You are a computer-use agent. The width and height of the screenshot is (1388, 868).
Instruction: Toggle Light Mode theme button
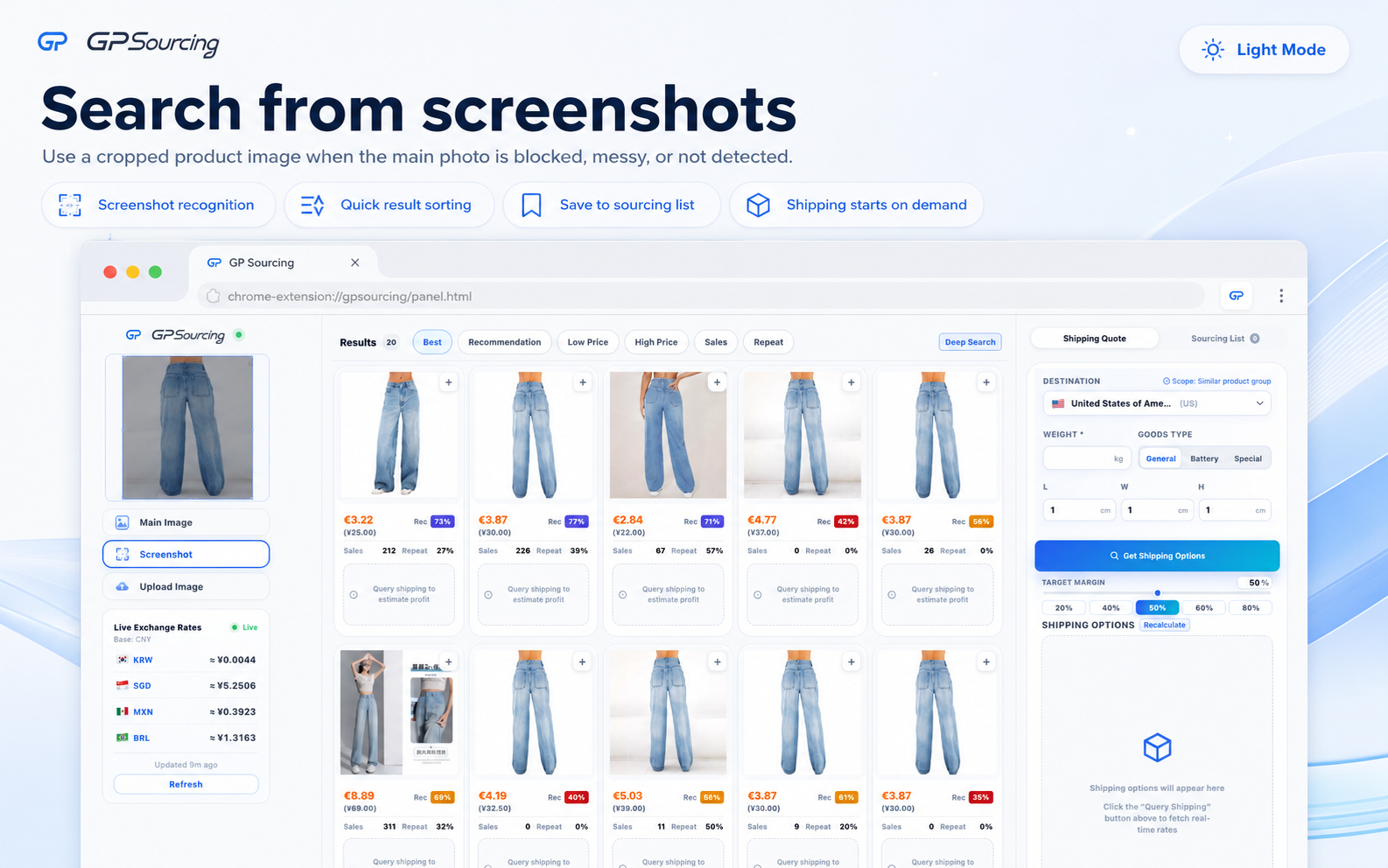tap(1264, 50)
